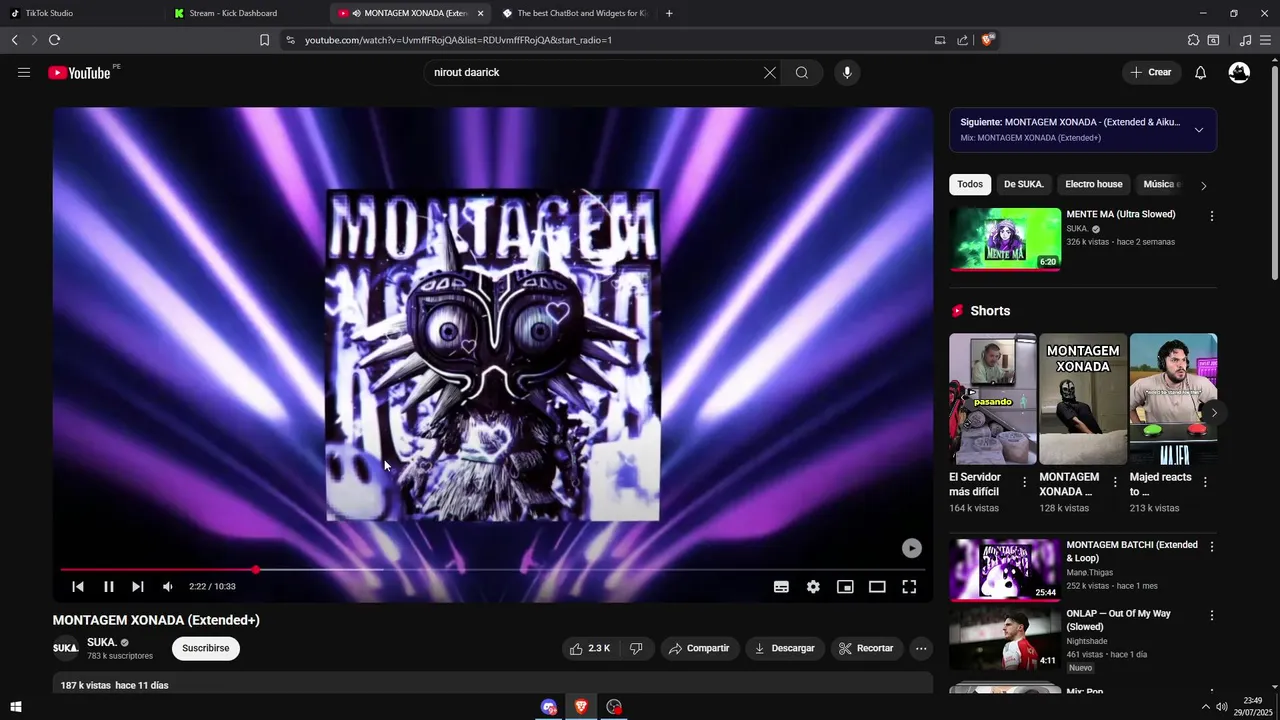
Task: Open MENTE MA (Ultra Slowed) thumbnail
Action: [x=1005, y=239]
